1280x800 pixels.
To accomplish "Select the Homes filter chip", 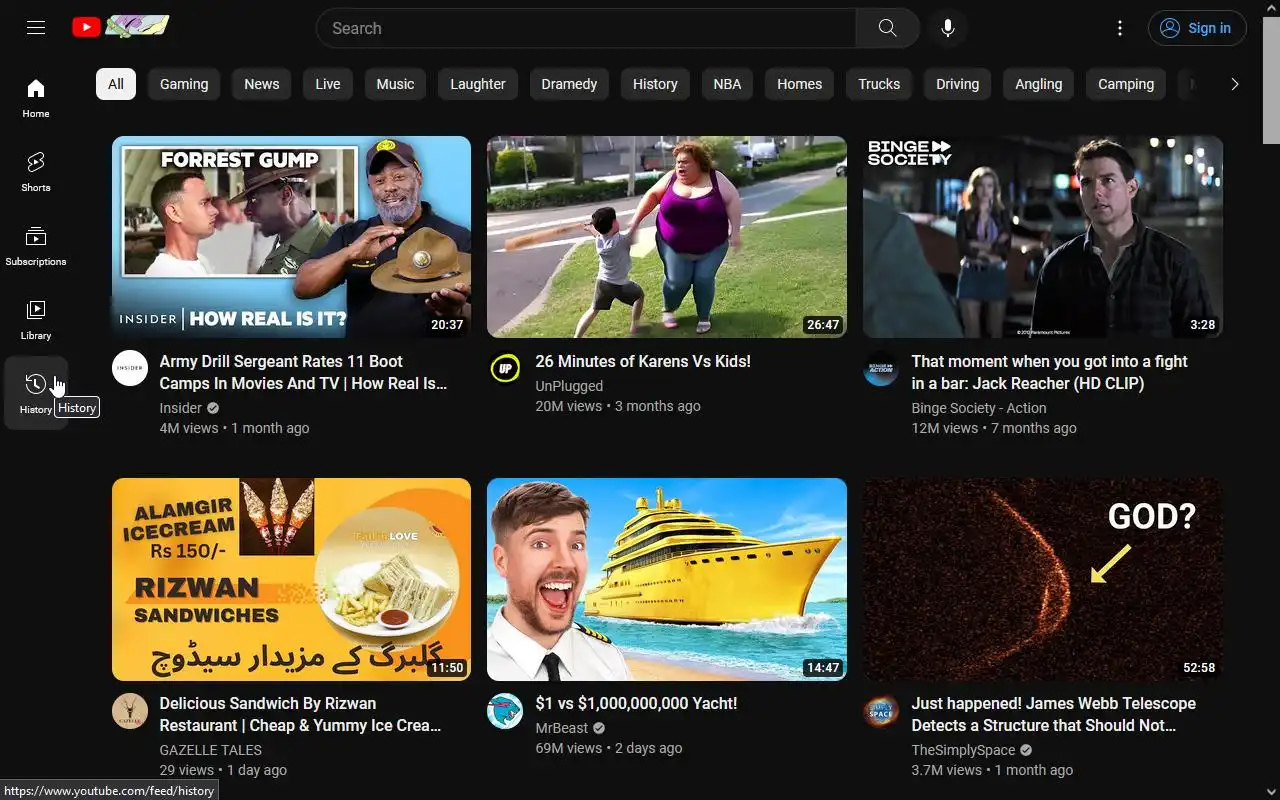I will (x=799, y=84).
